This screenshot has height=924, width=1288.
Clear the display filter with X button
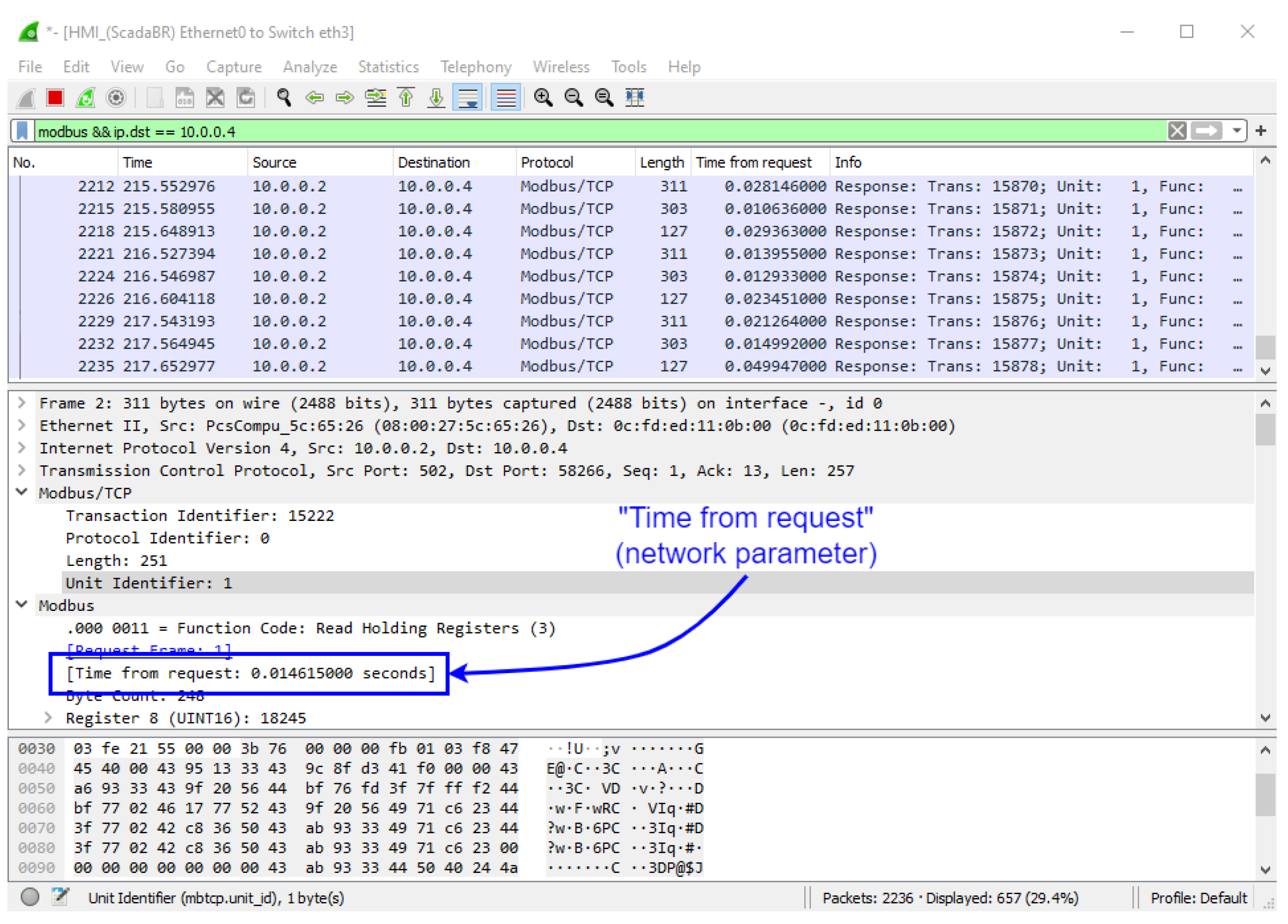pos(1176,131)
